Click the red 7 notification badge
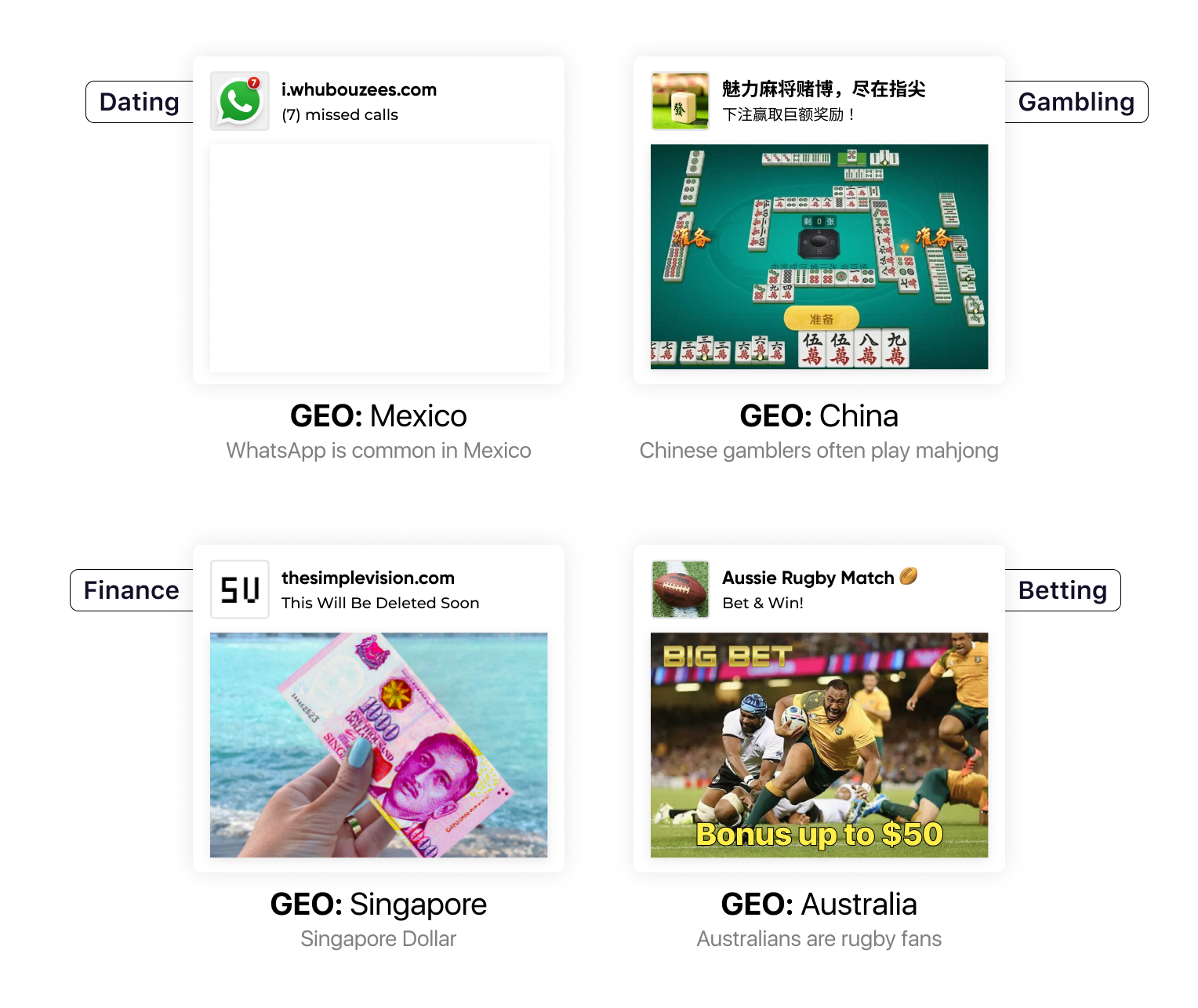 tap(253, 82)
